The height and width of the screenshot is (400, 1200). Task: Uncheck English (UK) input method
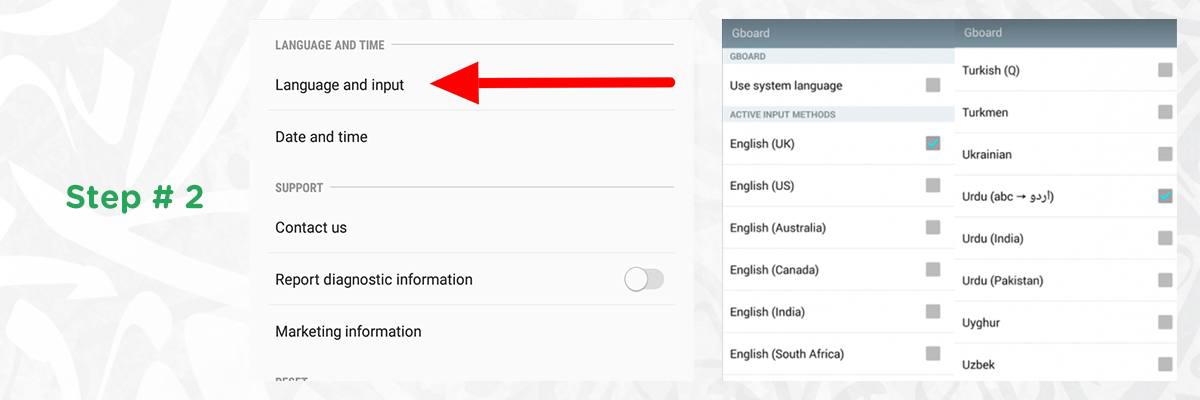pyautogui.click(x=933, y=144)
